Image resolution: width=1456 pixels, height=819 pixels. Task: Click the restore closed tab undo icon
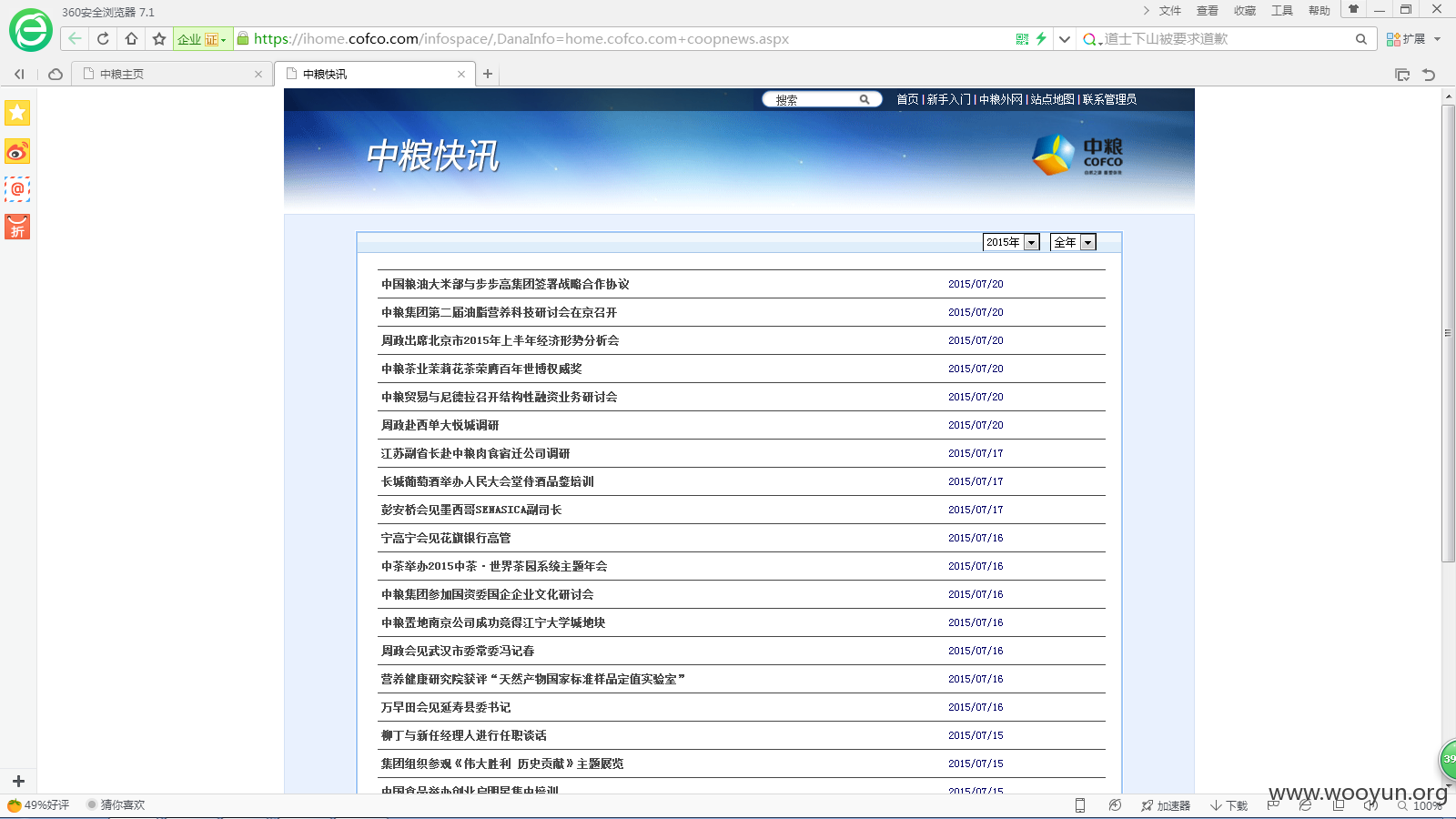pyautogui.click(x=1429, y=75)
